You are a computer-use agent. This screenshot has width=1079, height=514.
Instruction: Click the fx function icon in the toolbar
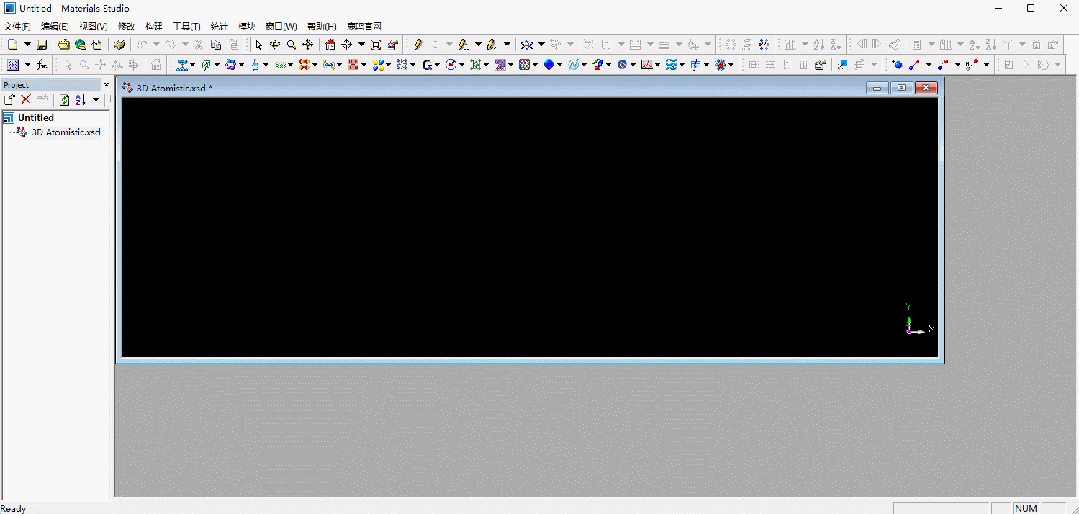[x=42, y=65]
